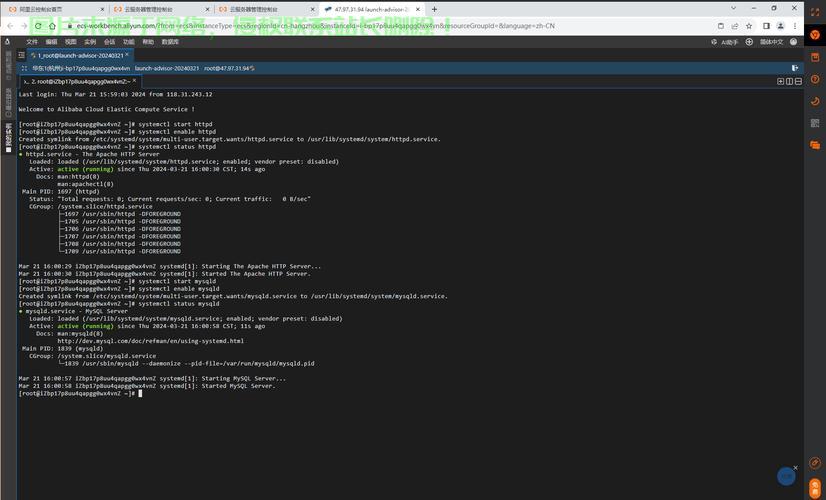This screenshot has width=826, height=500.
Task: Click the orange archive box icon in sidebar
Action: 814,59
